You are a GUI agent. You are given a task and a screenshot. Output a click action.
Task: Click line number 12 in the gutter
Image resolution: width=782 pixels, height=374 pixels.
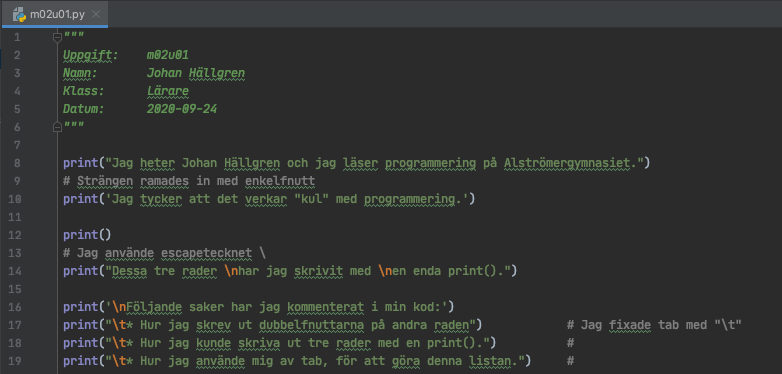[x=14, y=235]
